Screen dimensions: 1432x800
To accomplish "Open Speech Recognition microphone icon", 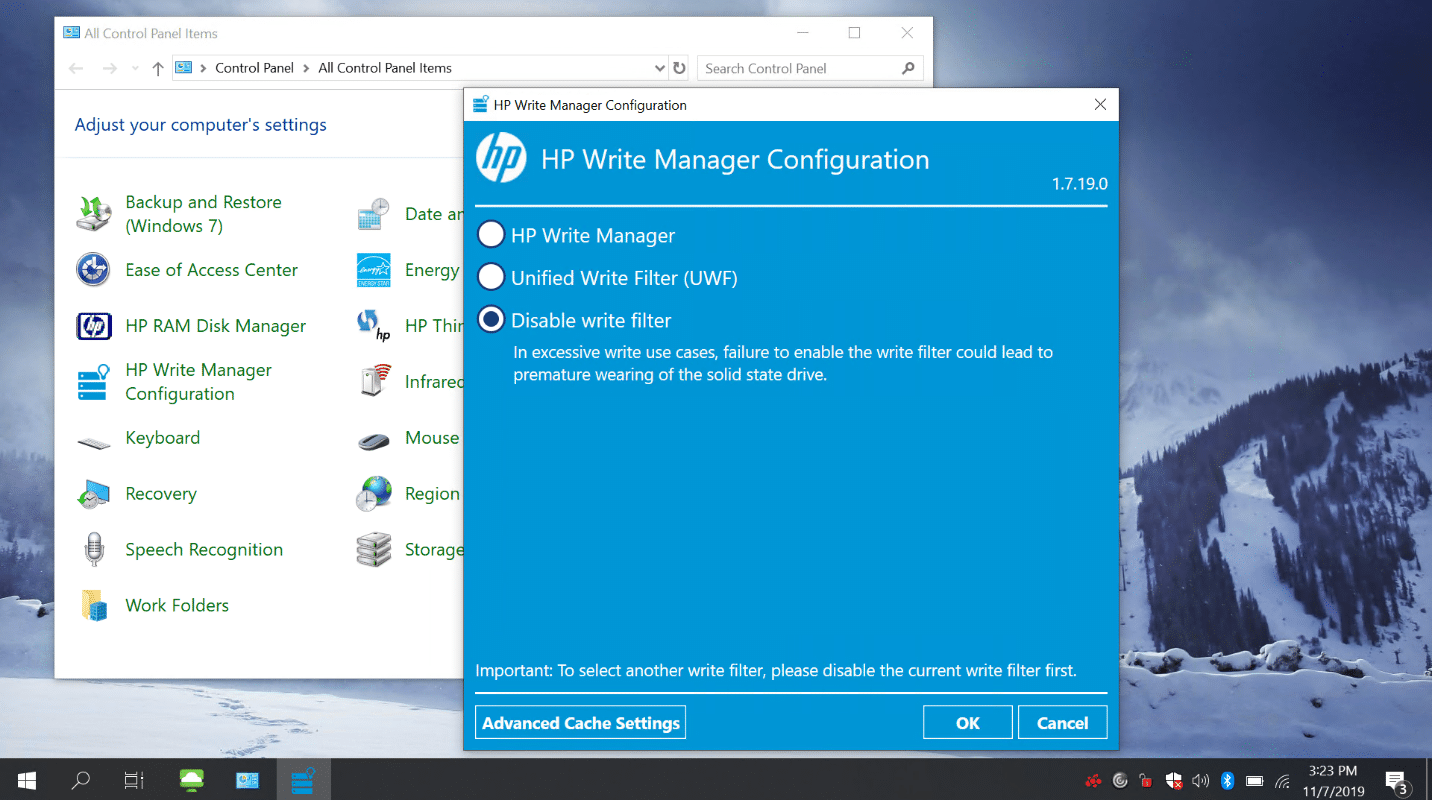I will click(x=94, y=550).
